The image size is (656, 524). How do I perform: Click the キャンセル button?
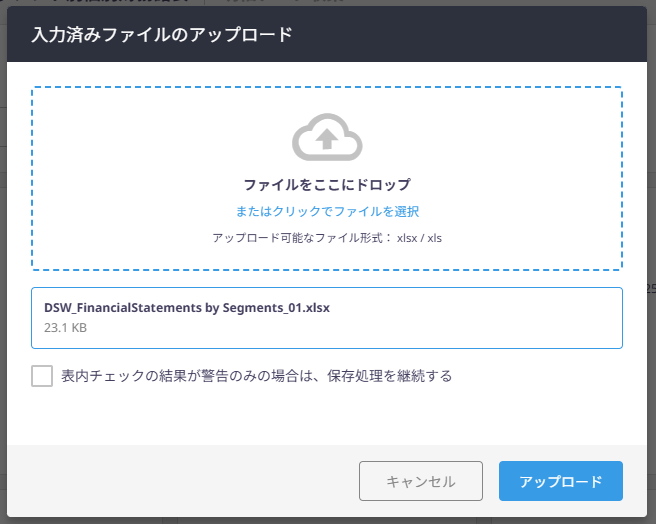(420, 481)
